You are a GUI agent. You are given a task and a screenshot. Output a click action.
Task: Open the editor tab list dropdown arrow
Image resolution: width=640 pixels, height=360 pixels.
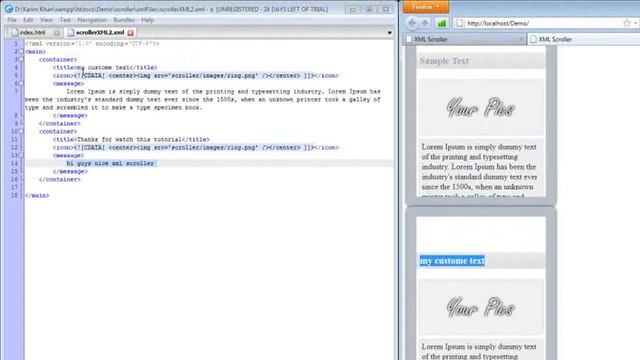click(389, 33)
